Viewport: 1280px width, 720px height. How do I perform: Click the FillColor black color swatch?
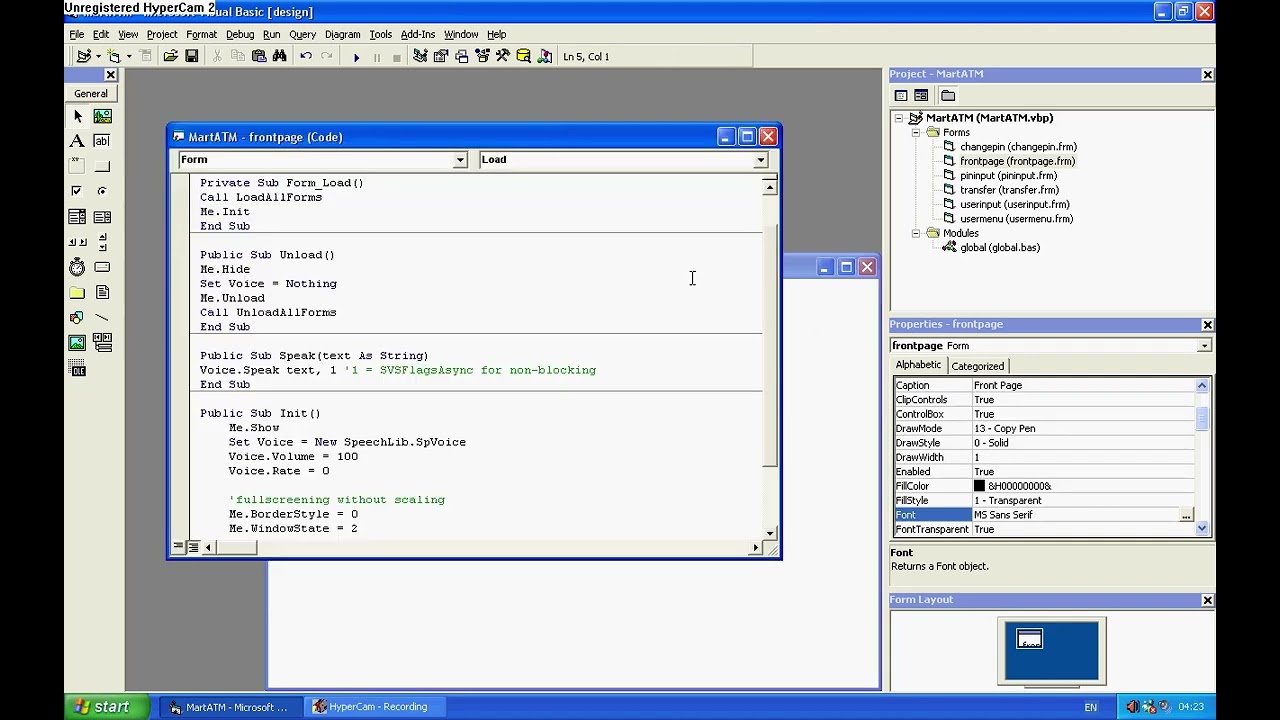point(979,486)
